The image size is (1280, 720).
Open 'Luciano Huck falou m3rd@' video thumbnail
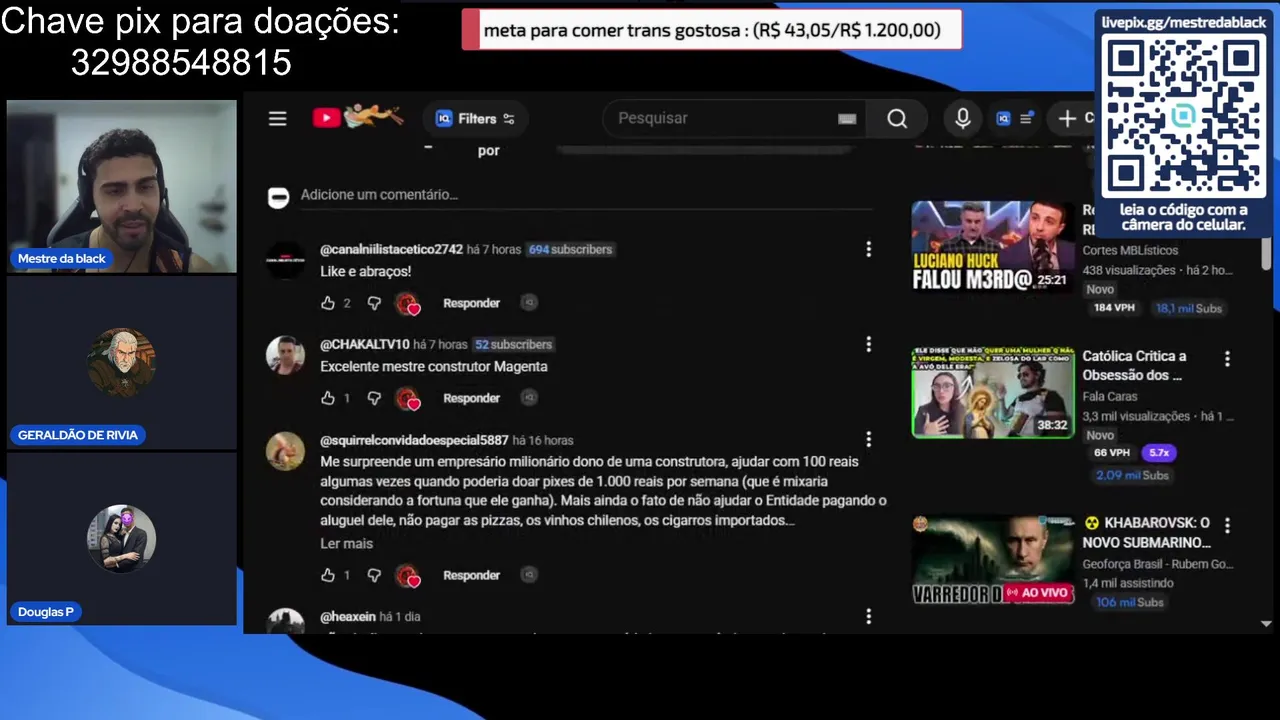992,247
